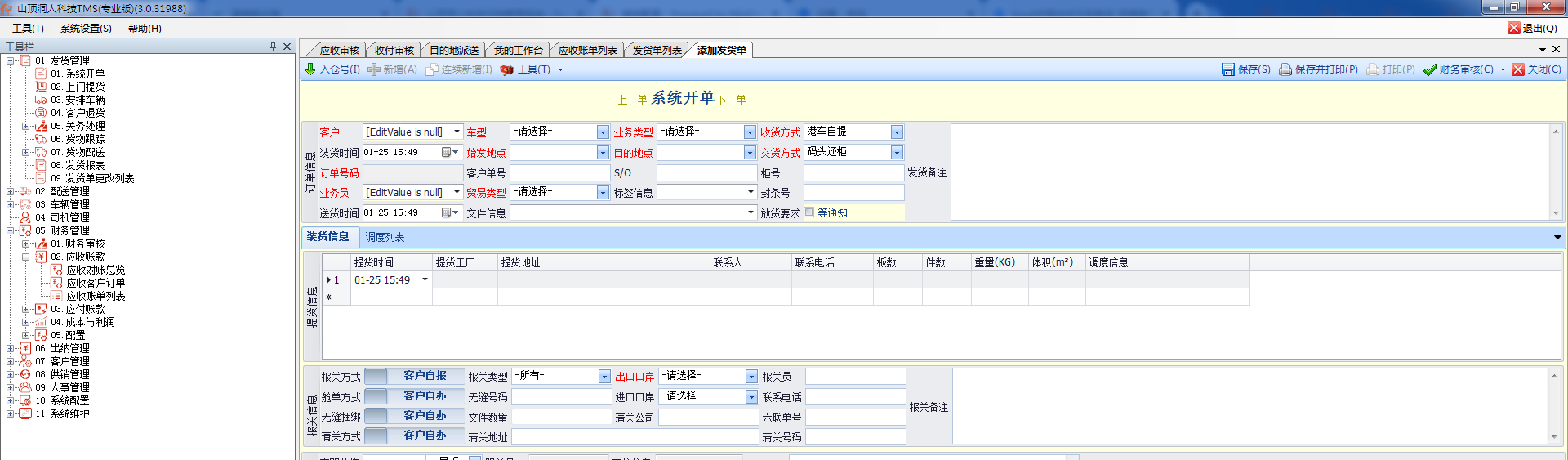The height and width of the screenshot is (460, 1568).
Task: Click the 财务审核 green checkmark icon
Action: point(1429,69)
